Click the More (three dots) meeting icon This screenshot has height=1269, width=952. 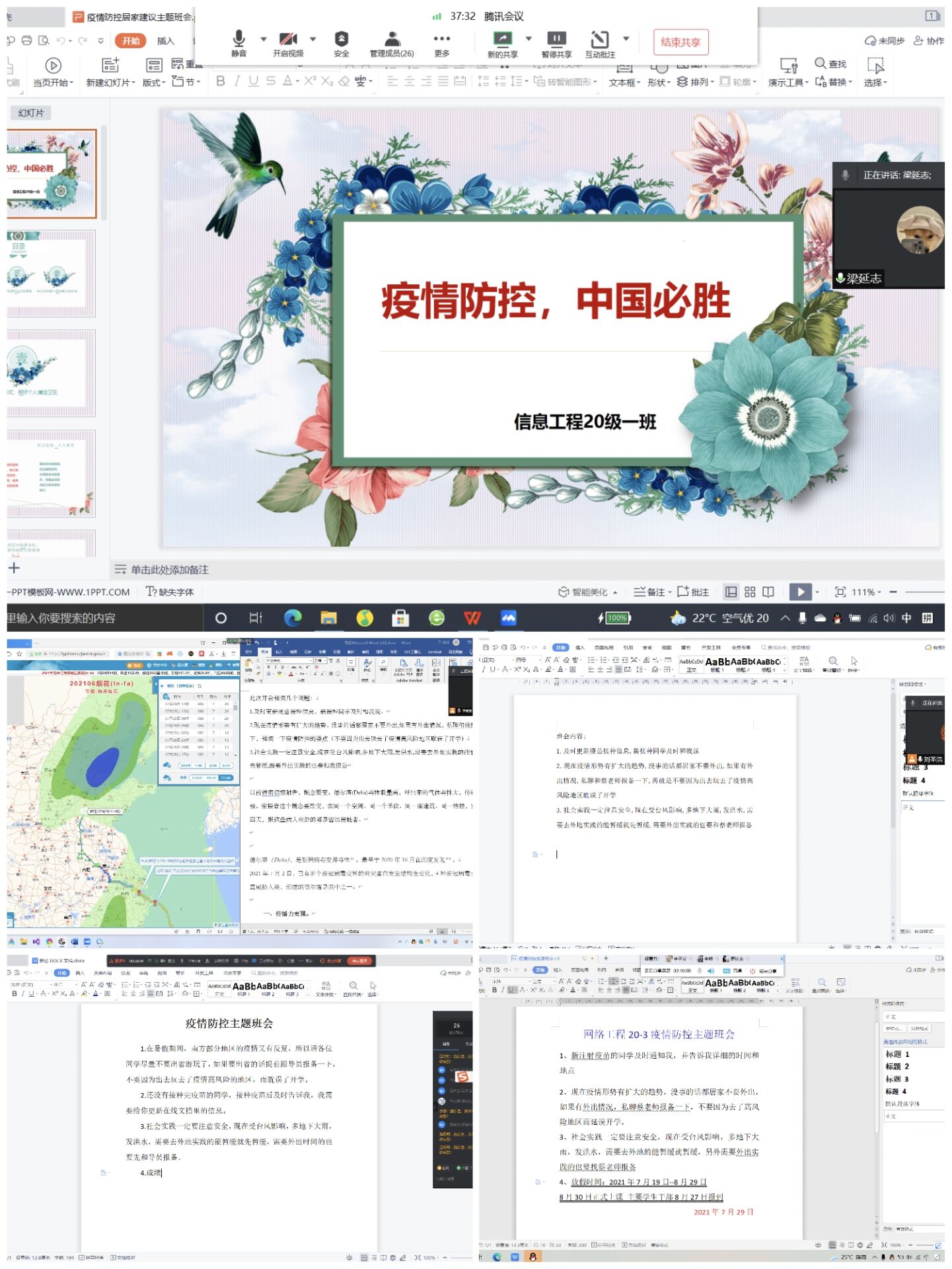441,40
